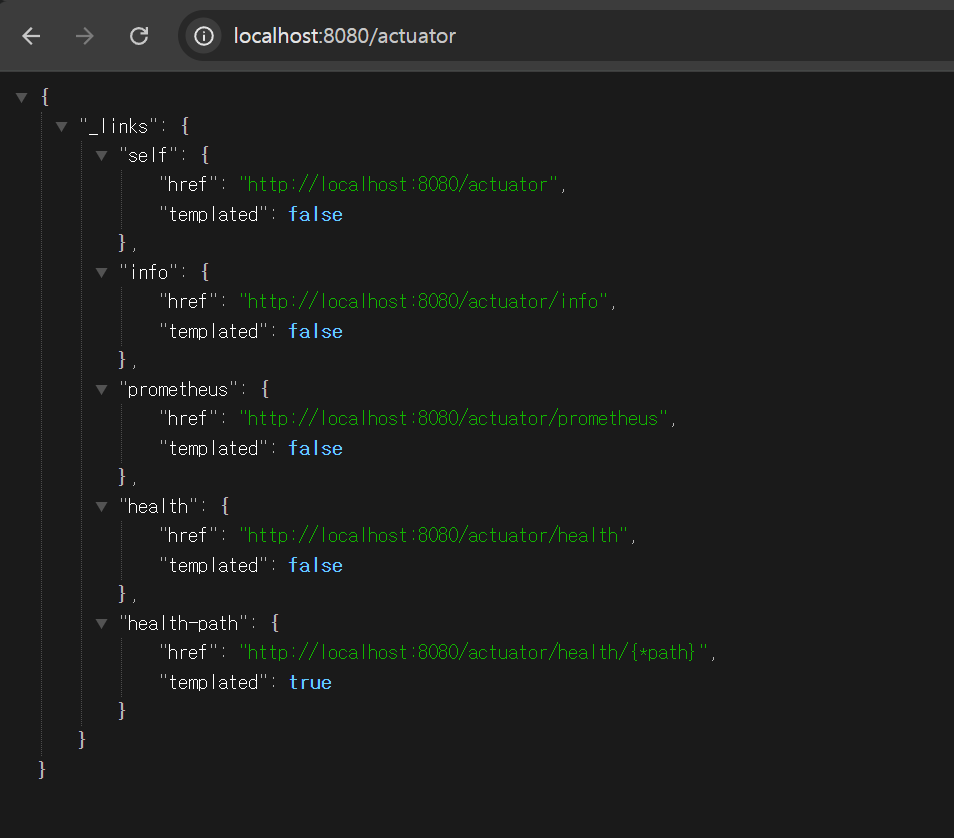The height and width of the screenshot is (838, 954).
Task: Reload the actuator page
Action: coord(139,37)
